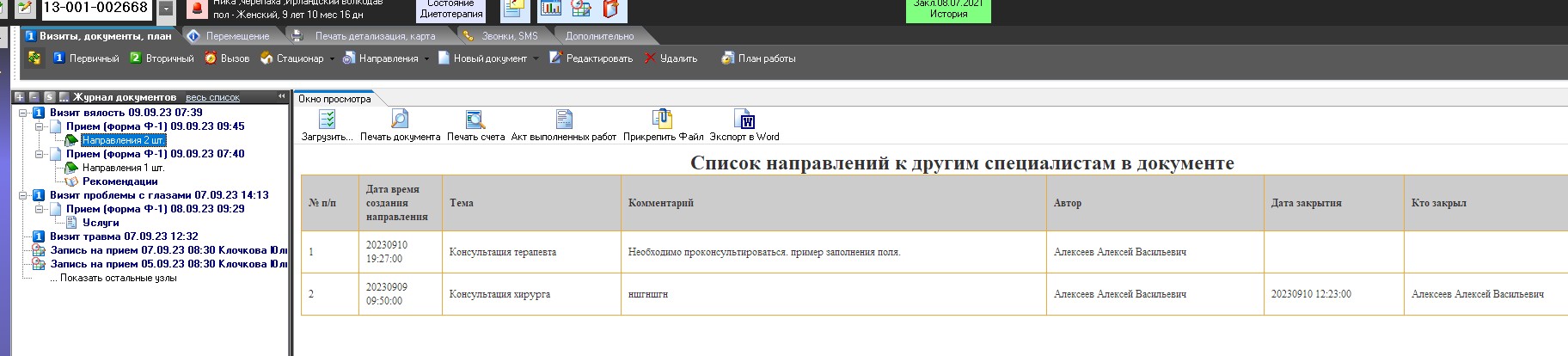1568x356 pixels.
Task: Open Акт выполненных работ report
Action: [x=563, y=120]
